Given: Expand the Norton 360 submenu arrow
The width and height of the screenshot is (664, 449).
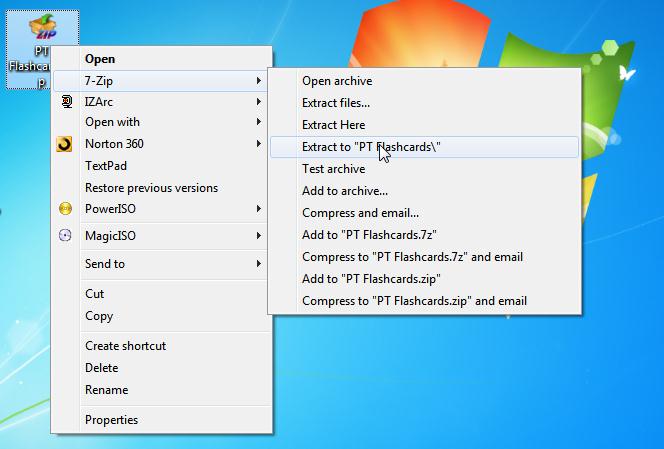Looking at the screenshot, I should (x=258, y=144).
